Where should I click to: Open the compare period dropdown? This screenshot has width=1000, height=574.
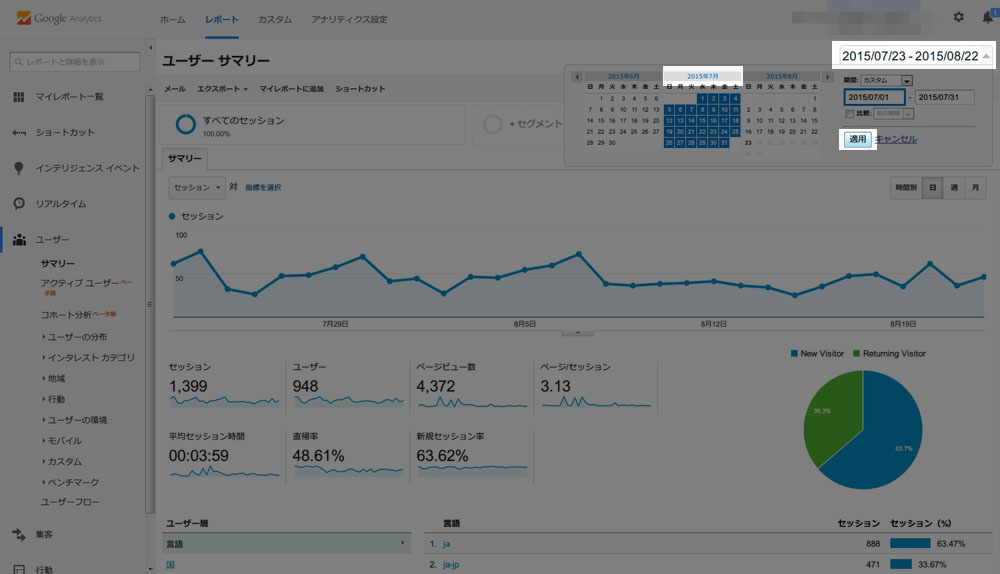894,114
